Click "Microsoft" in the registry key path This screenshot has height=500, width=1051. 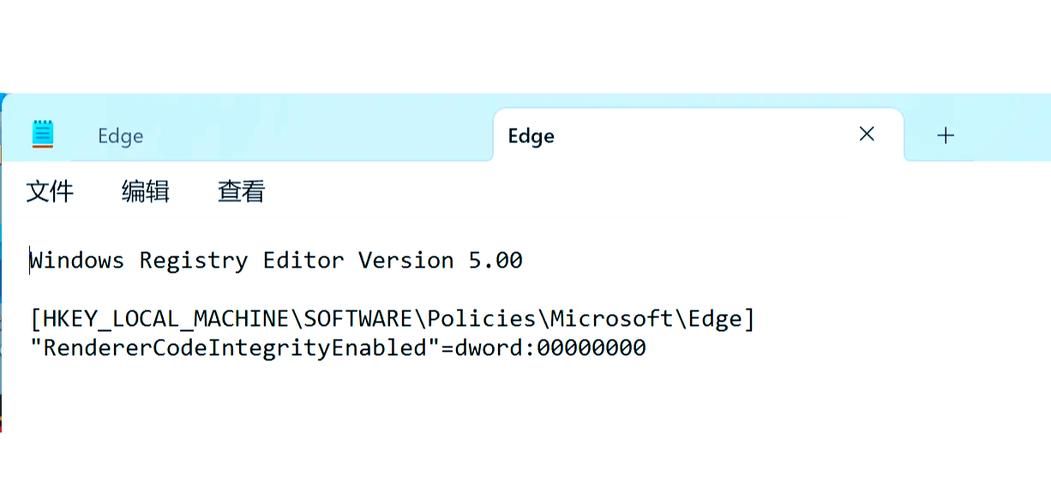[x=611, y=319]
